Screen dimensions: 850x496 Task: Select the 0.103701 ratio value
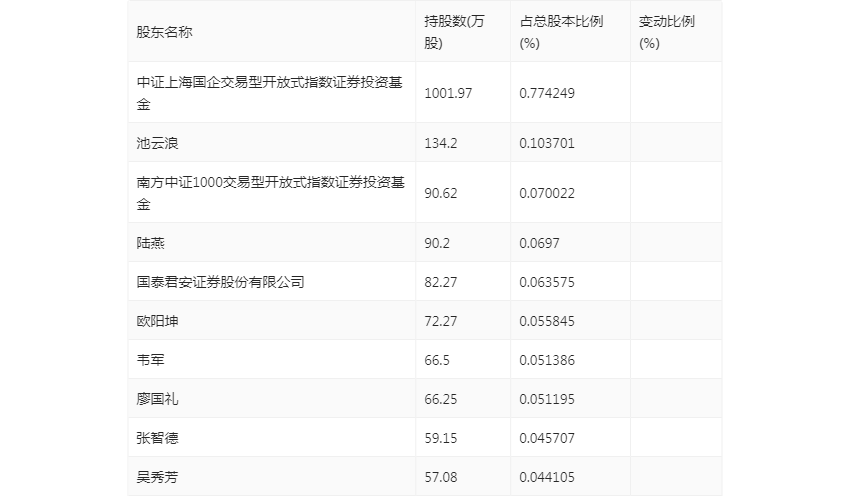pos(546,143)
